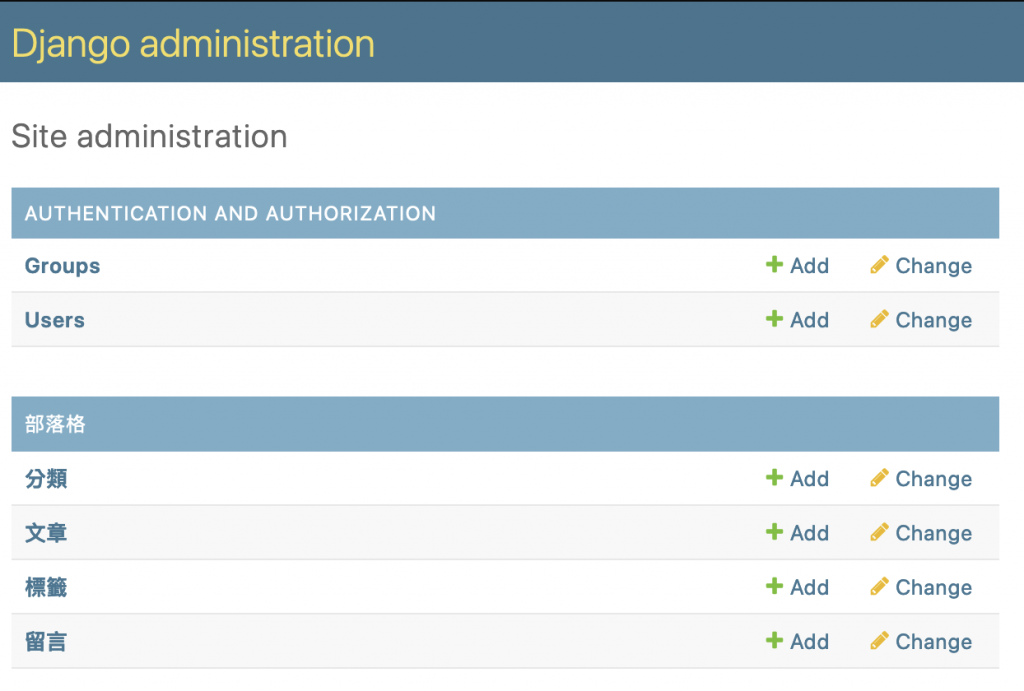Open the Authentication and Authorization section header
This screenshot has height=691, width=1024.
[230, 214]
